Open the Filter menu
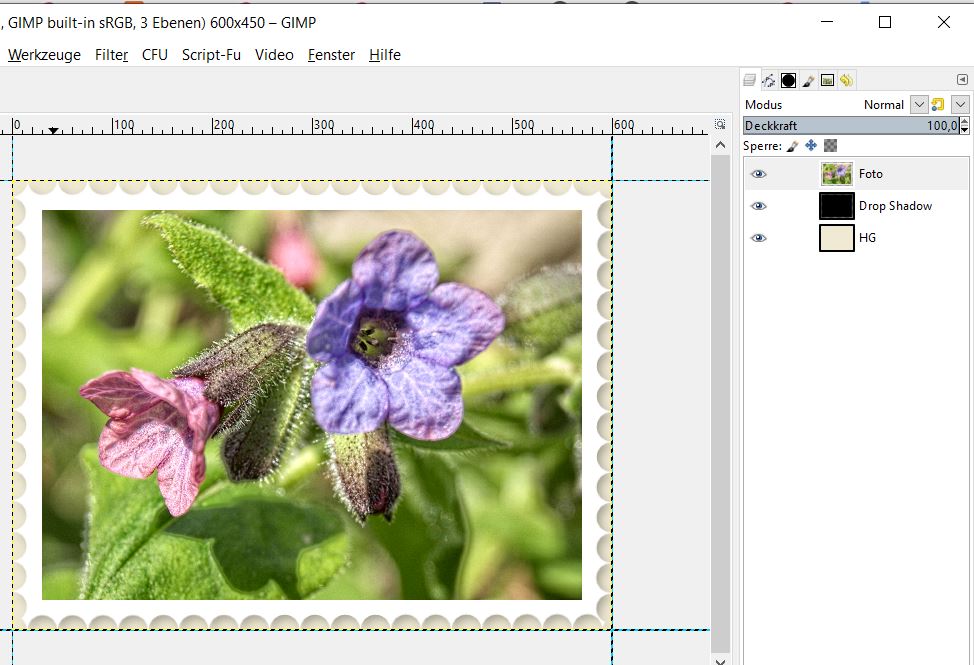Image resolution: width=974 pixels, height=665 pixels. tap(111, 55)
